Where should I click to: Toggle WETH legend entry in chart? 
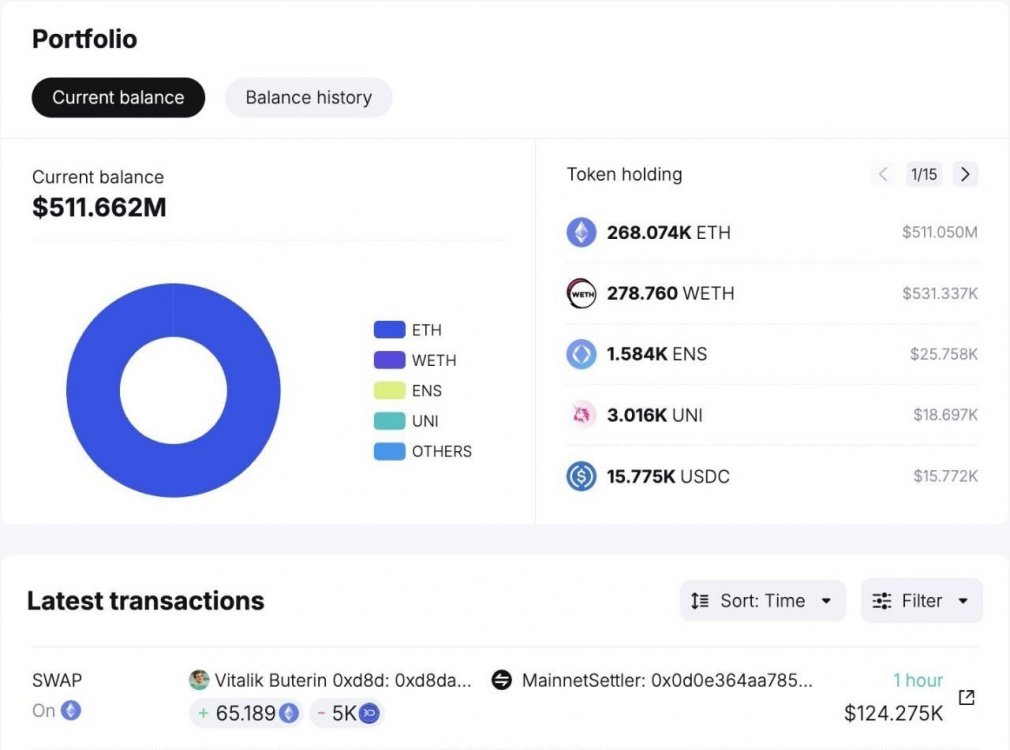415,360
